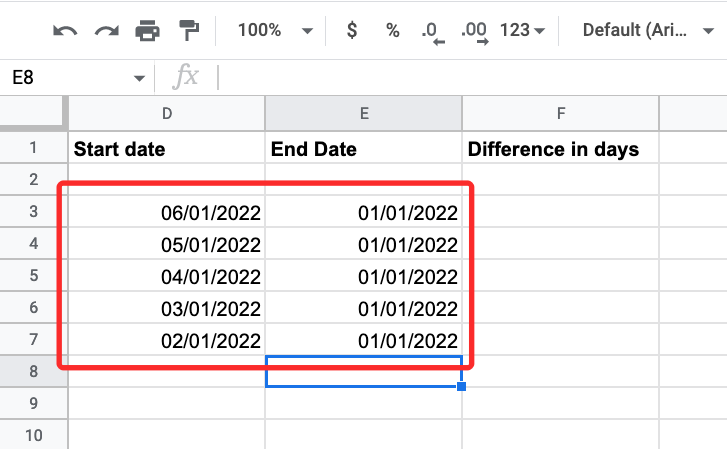727x449 pixels.
Task: Click the select-all corner box
Action: 33,114
